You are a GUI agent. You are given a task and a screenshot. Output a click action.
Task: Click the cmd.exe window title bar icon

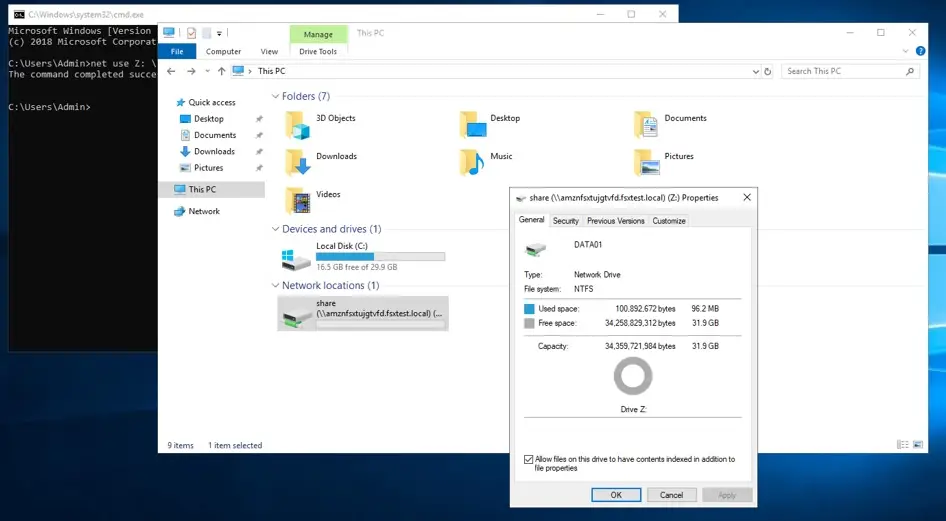point(19,14)
